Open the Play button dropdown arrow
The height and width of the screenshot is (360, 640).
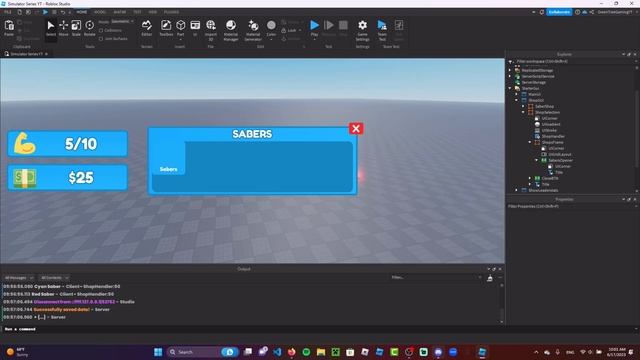[314, 39]
